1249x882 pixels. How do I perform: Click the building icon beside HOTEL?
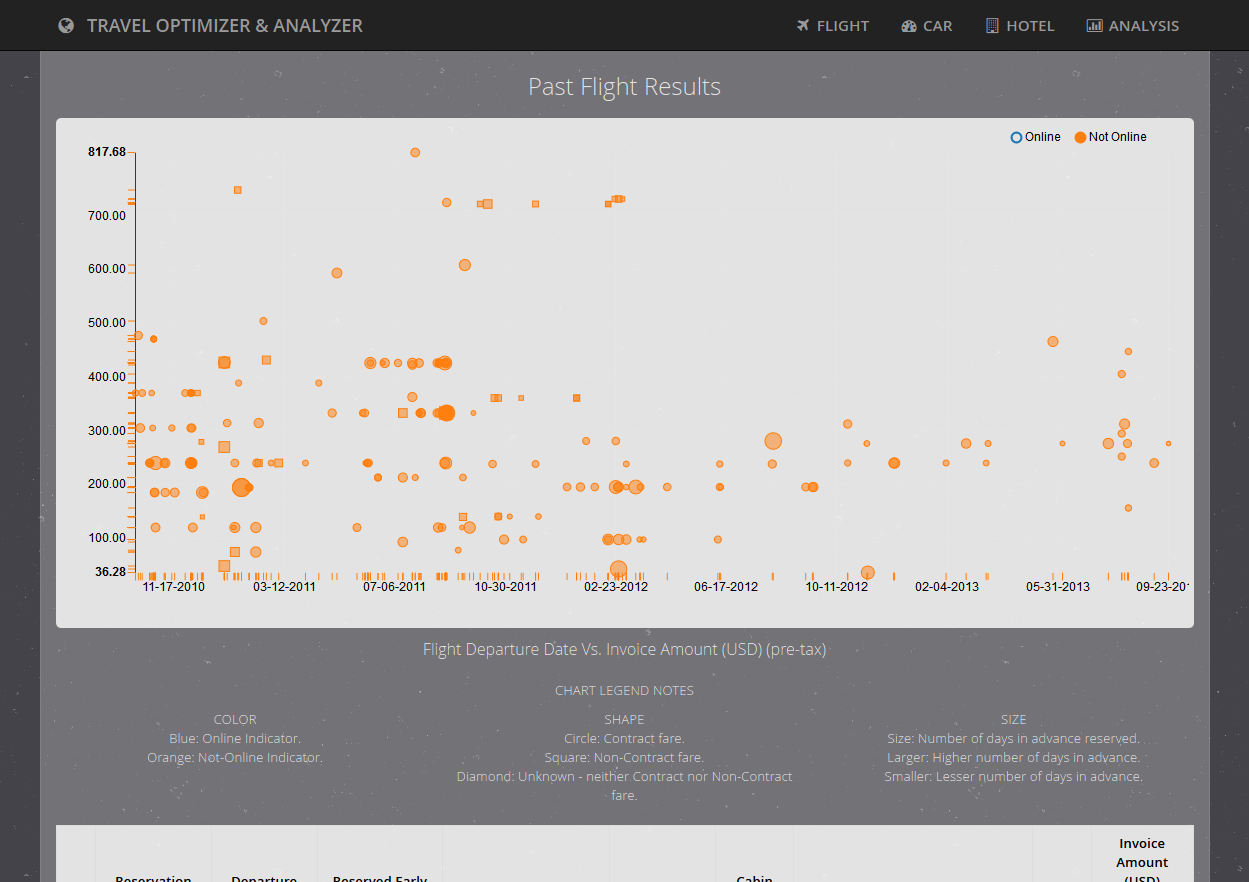pyautogui.click(x=992, y=26)
